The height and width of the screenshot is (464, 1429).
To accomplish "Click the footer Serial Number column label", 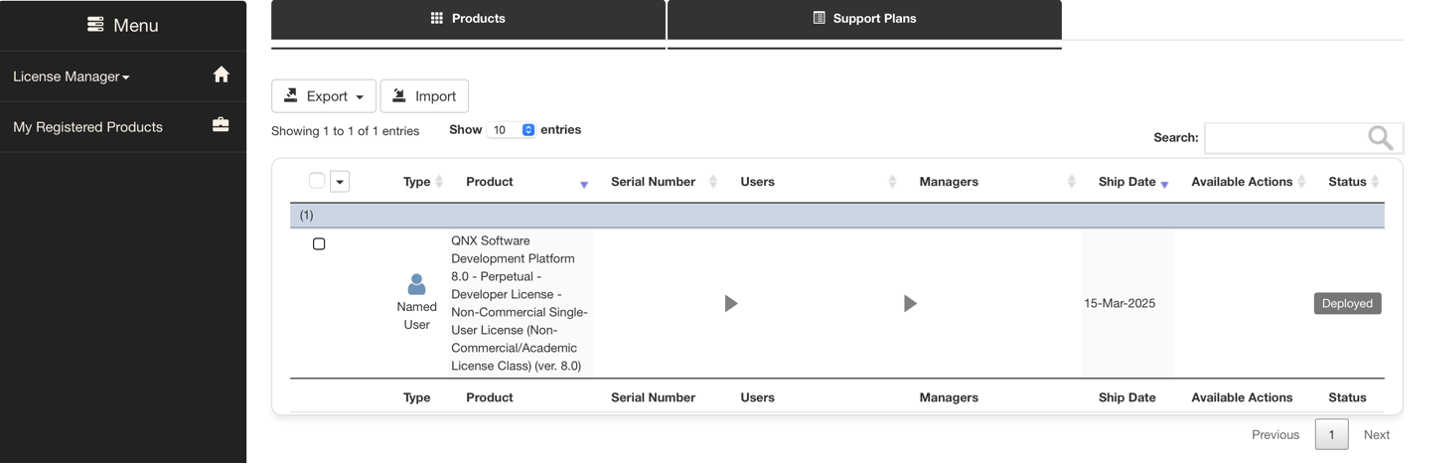I will tap(653, 397).
